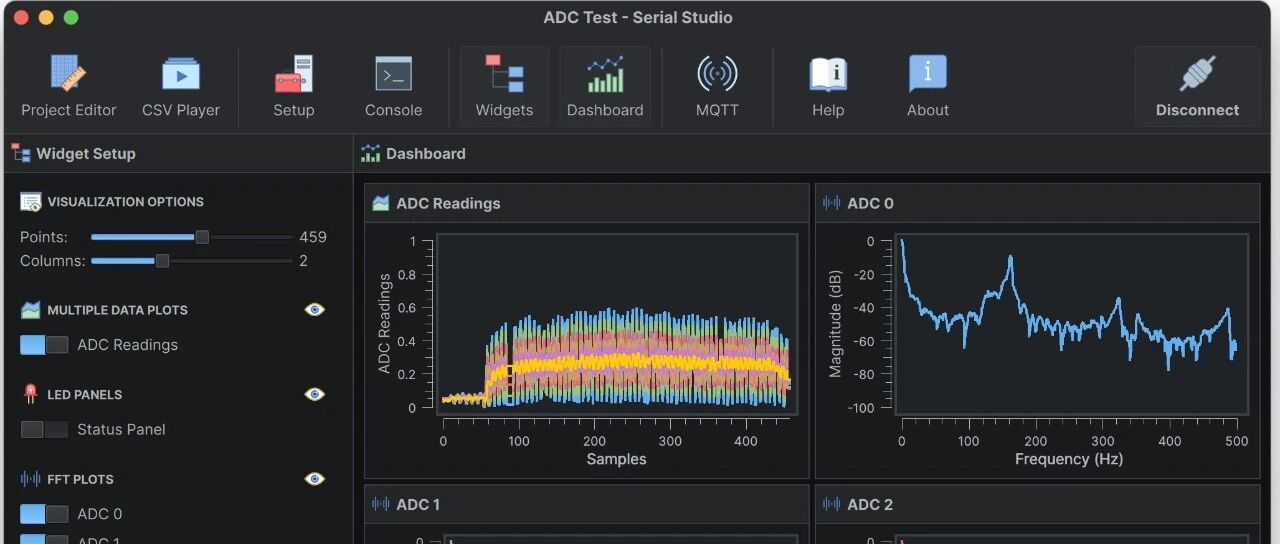
Task: Toggle visibility of FFT Plots
Action: (x=315, y=479)
